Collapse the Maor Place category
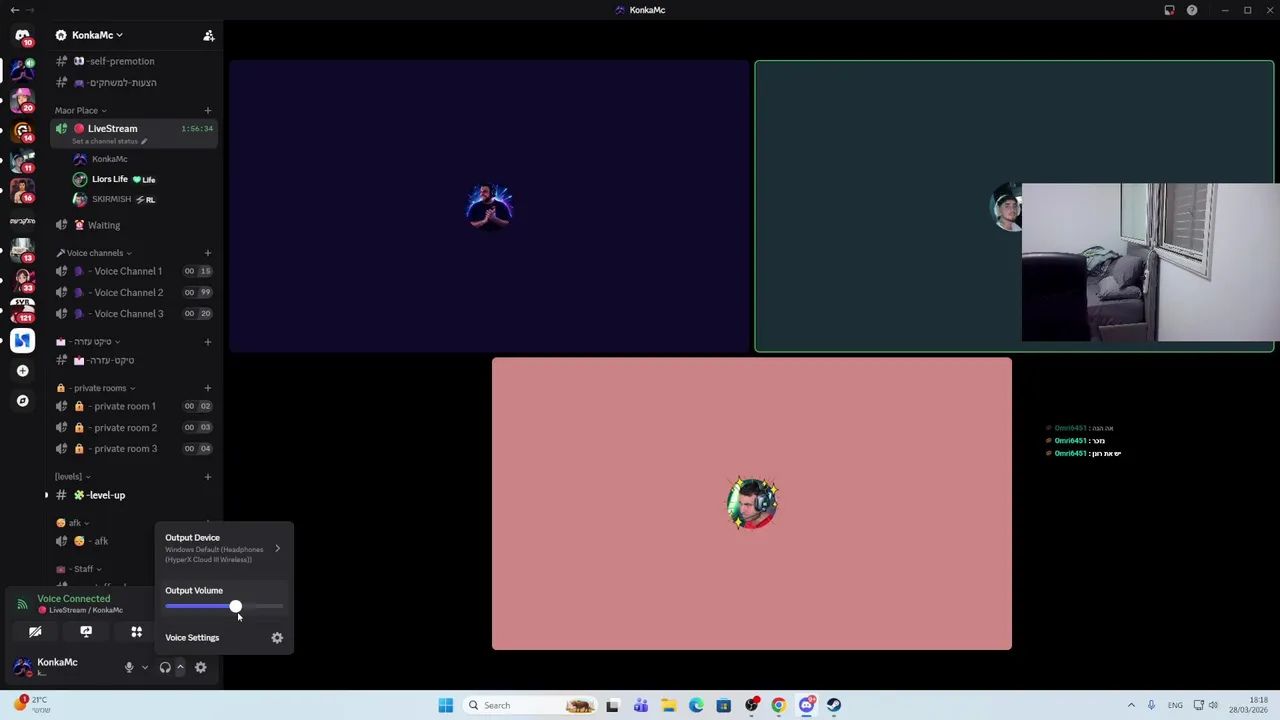Screen dimensions: 1280x720 [80, 110]
